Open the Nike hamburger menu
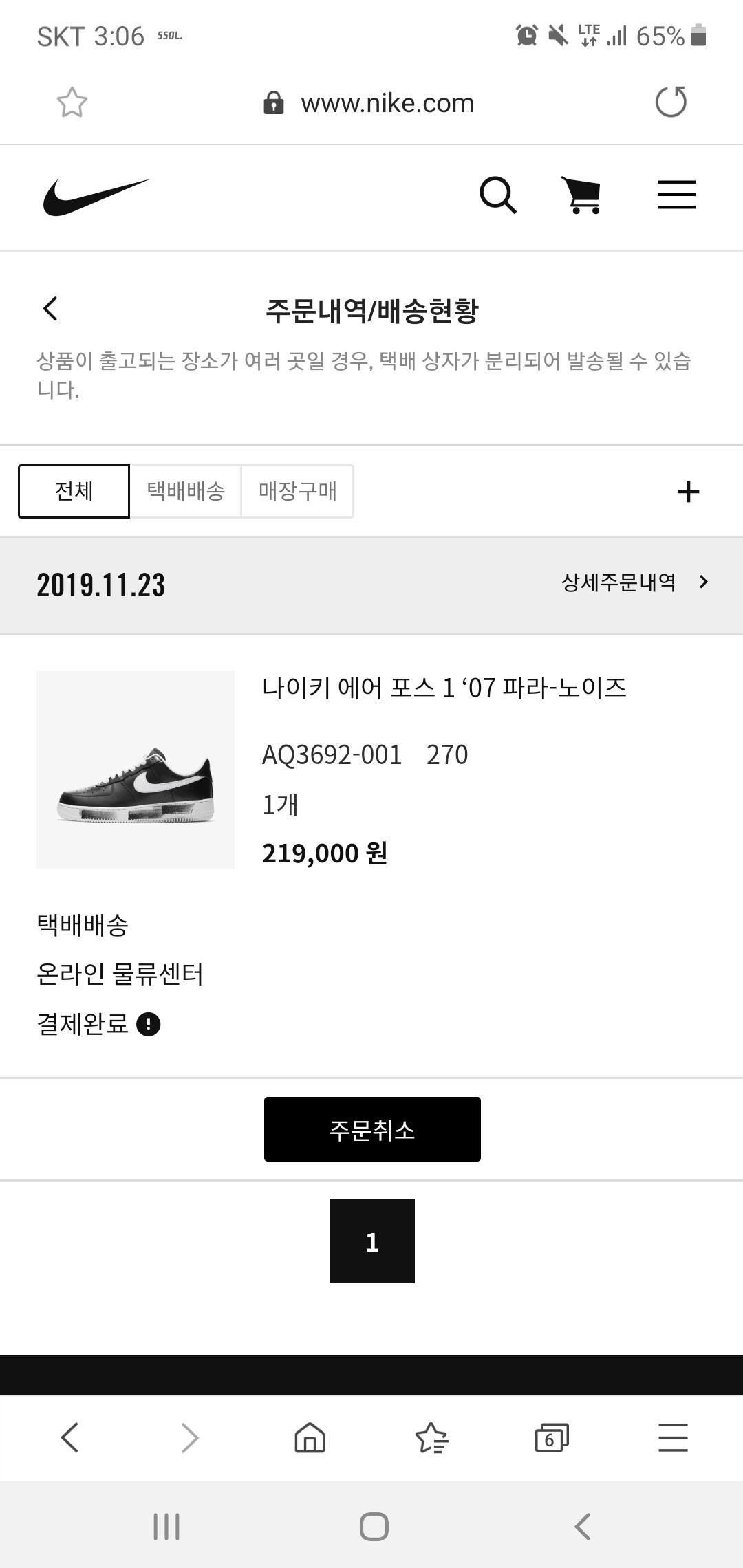 676,195
